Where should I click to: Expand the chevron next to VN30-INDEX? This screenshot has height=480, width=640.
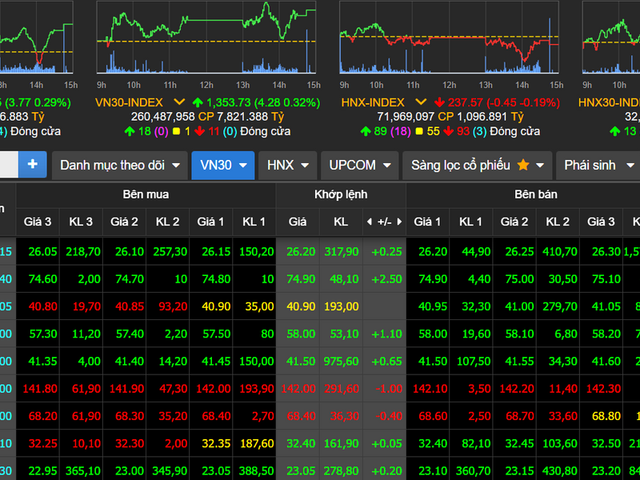[x=179, y=102]
